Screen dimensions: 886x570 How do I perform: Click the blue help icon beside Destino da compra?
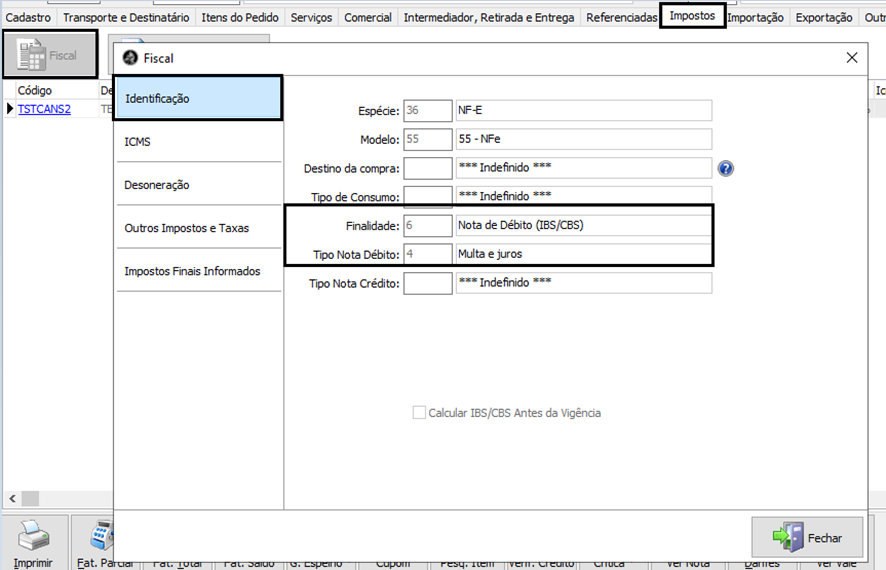pyautogui.click(x=726, y=168)
